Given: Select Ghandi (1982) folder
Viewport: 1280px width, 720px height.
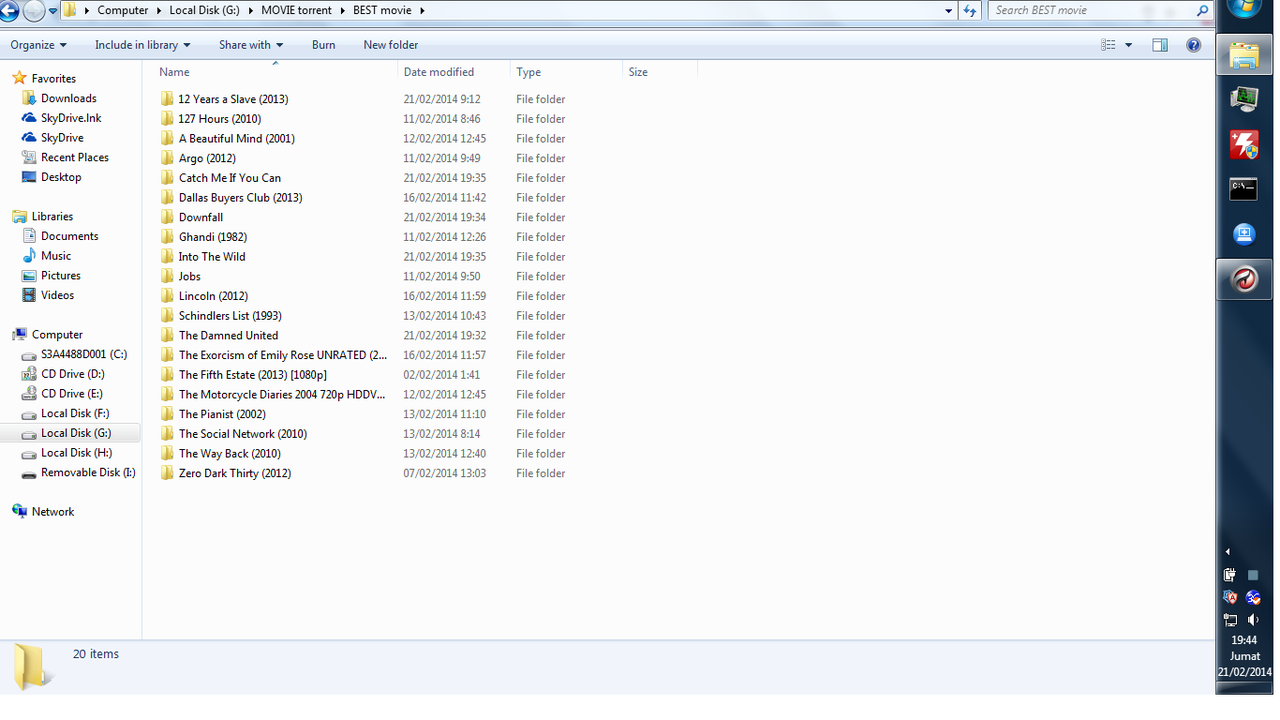Looking at the screenshot, I should point(212,237).
